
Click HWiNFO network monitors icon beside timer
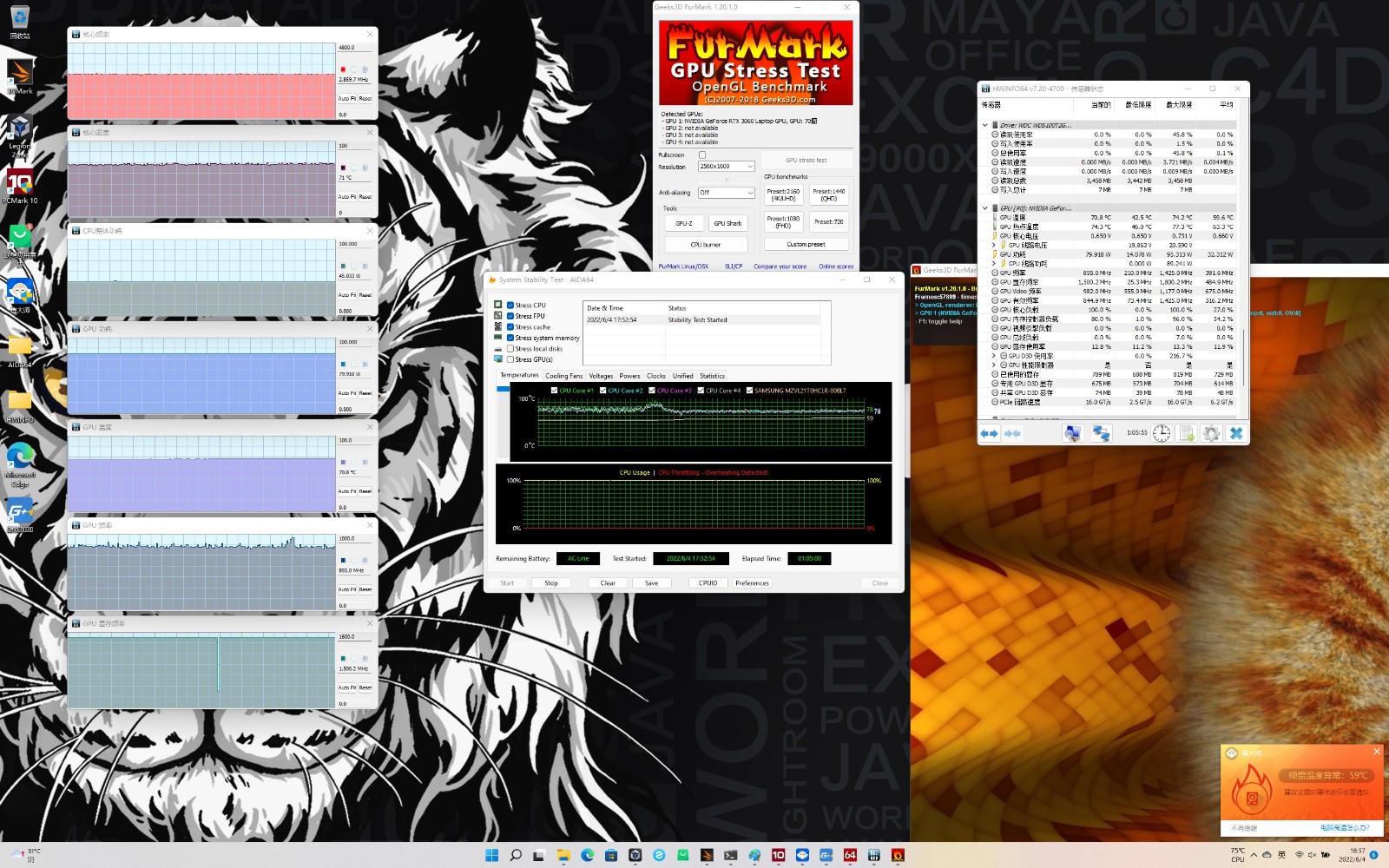tap(1101, 433)
